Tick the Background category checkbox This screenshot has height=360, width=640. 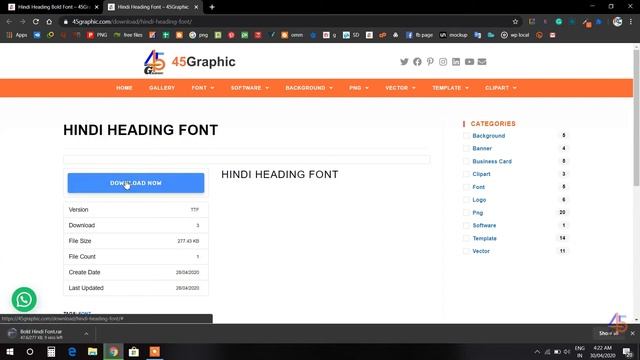coord(466,136)
